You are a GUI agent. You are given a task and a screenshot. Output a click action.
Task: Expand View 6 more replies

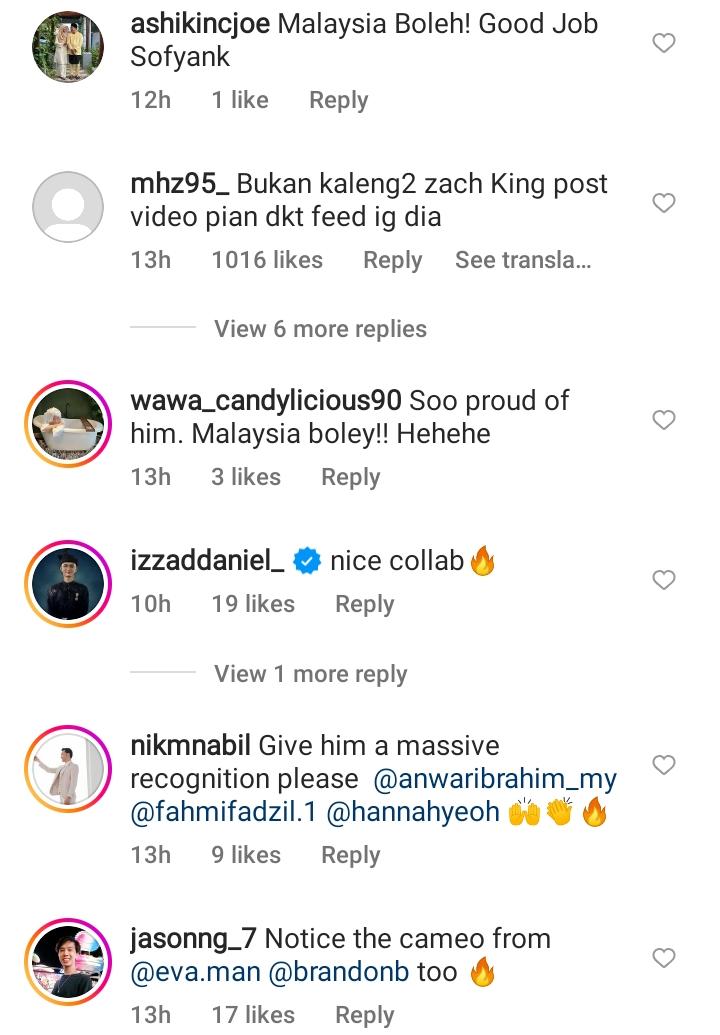(x=320, y=329)
